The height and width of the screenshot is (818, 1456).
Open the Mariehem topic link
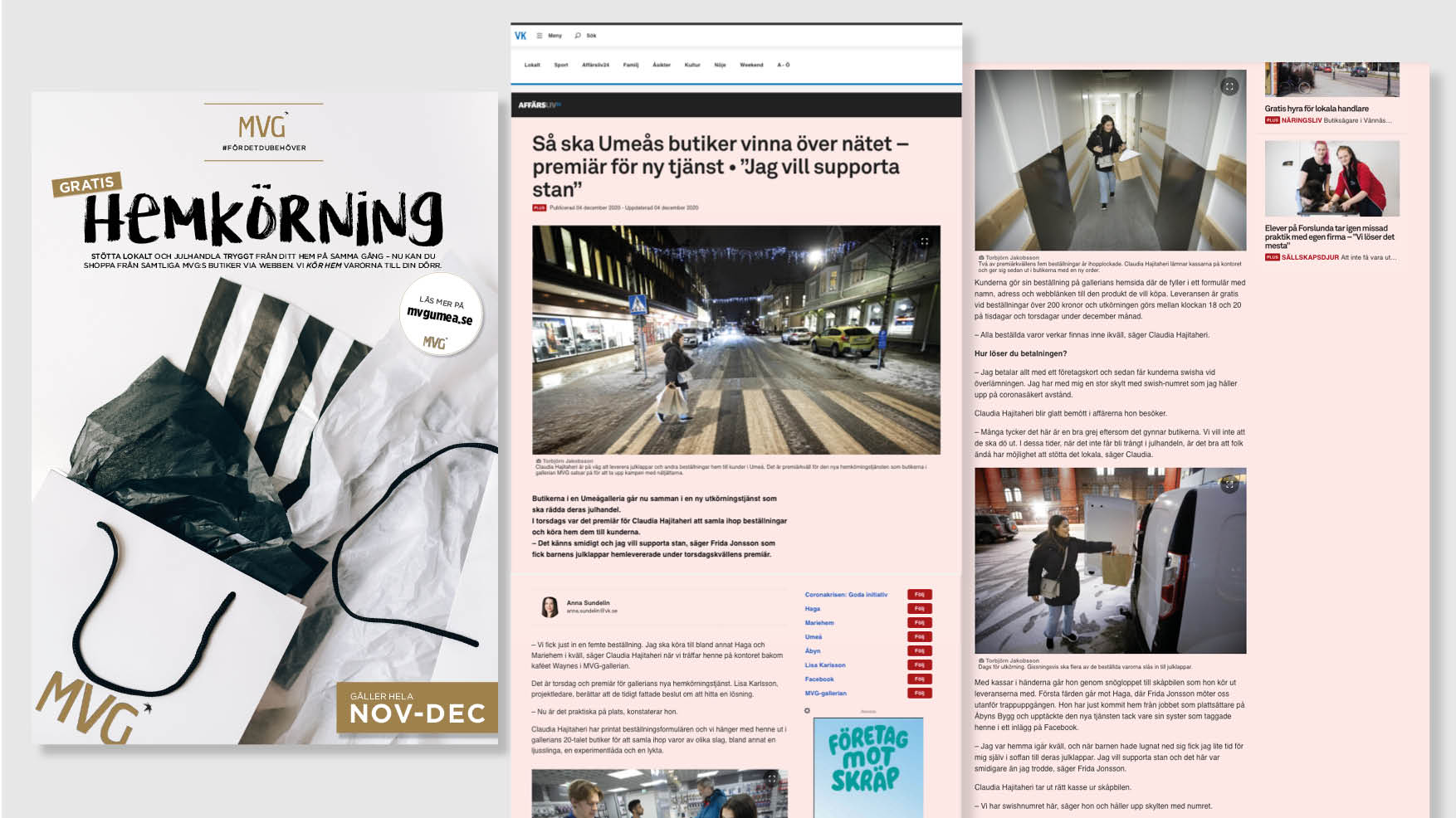[x=819, y=623]
